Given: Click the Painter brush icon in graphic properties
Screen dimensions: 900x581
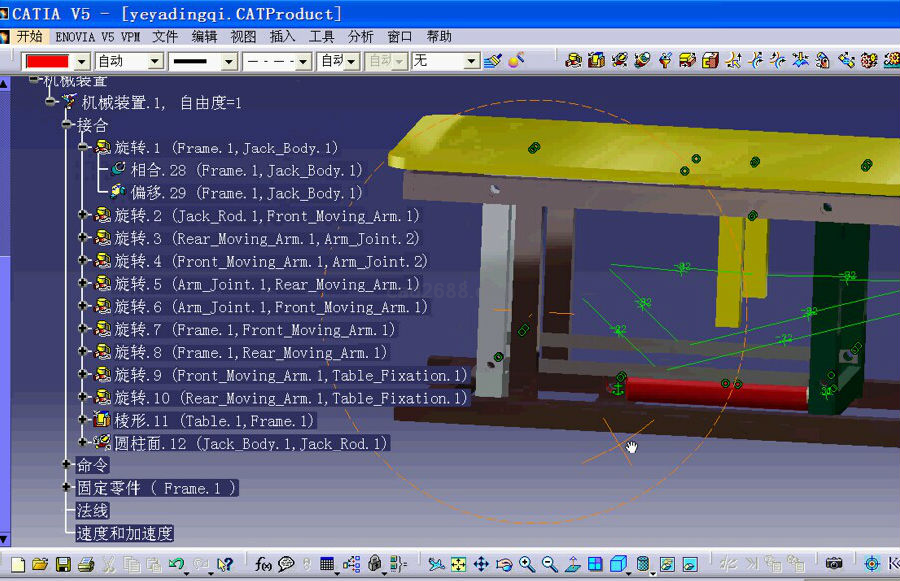Looking at the screenshot, I should [x=492, y=61].
